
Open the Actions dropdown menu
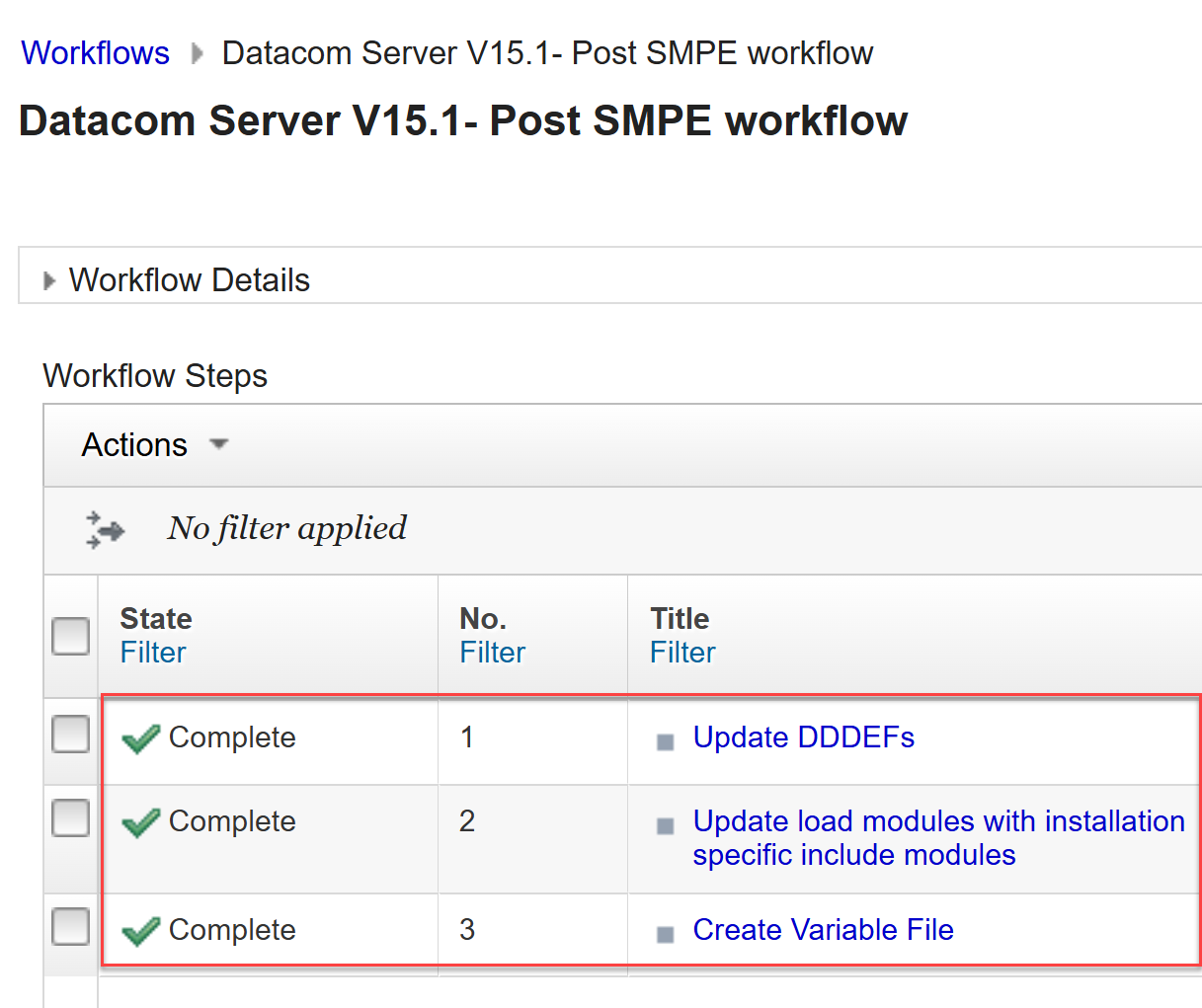pyautogui.click(x=154, y=445)
